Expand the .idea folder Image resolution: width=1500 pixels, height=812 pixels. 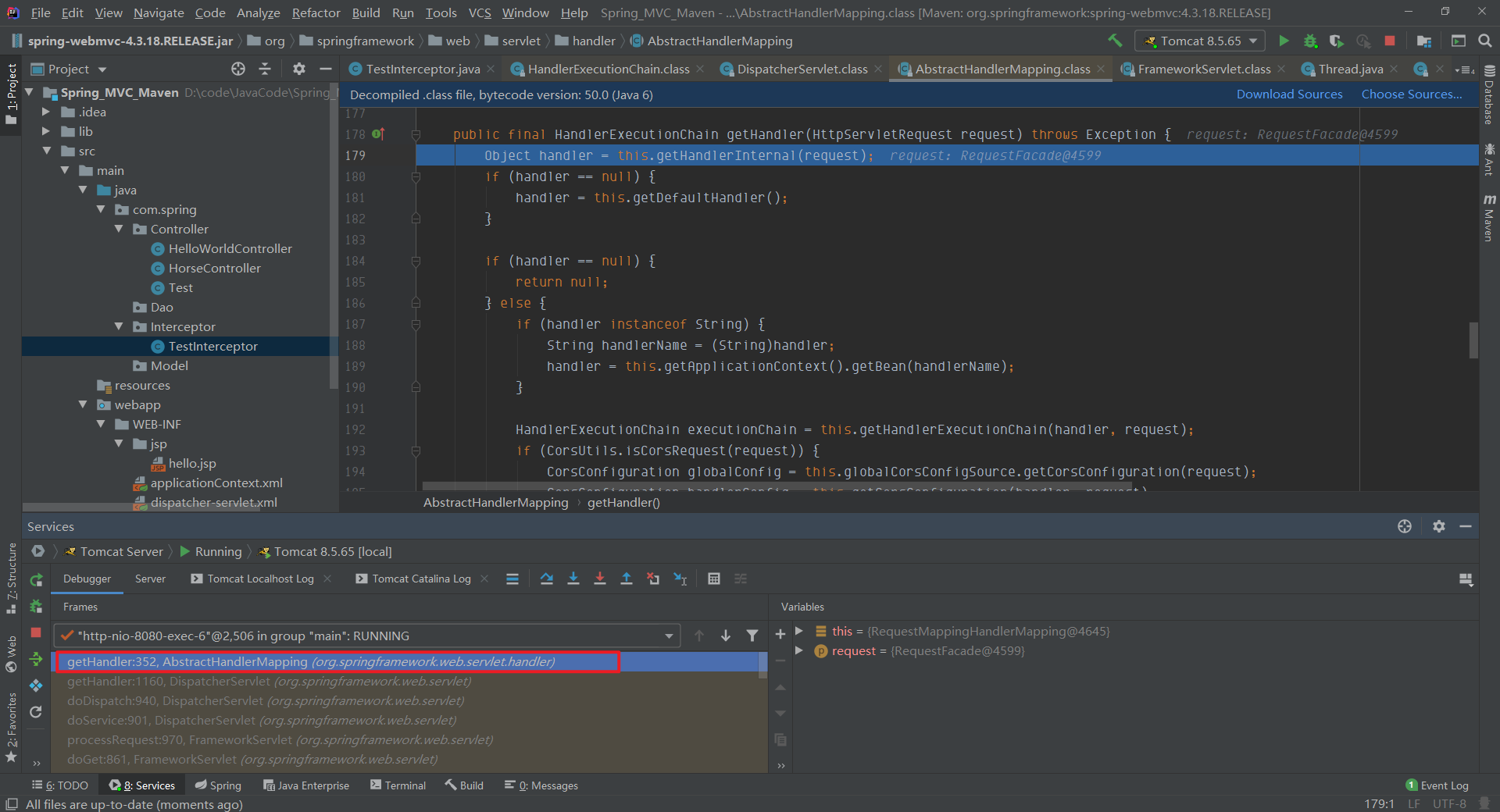click(x=46, y=112)
